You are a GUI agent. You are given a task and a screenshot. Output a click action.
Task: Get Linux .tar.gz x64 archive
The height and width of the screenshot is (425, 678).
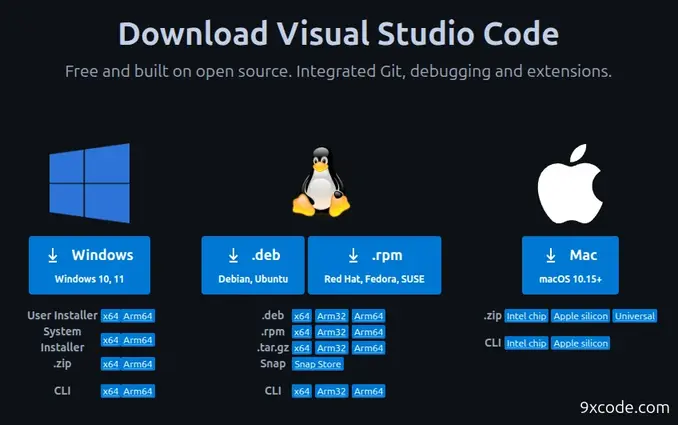point(302,348)
